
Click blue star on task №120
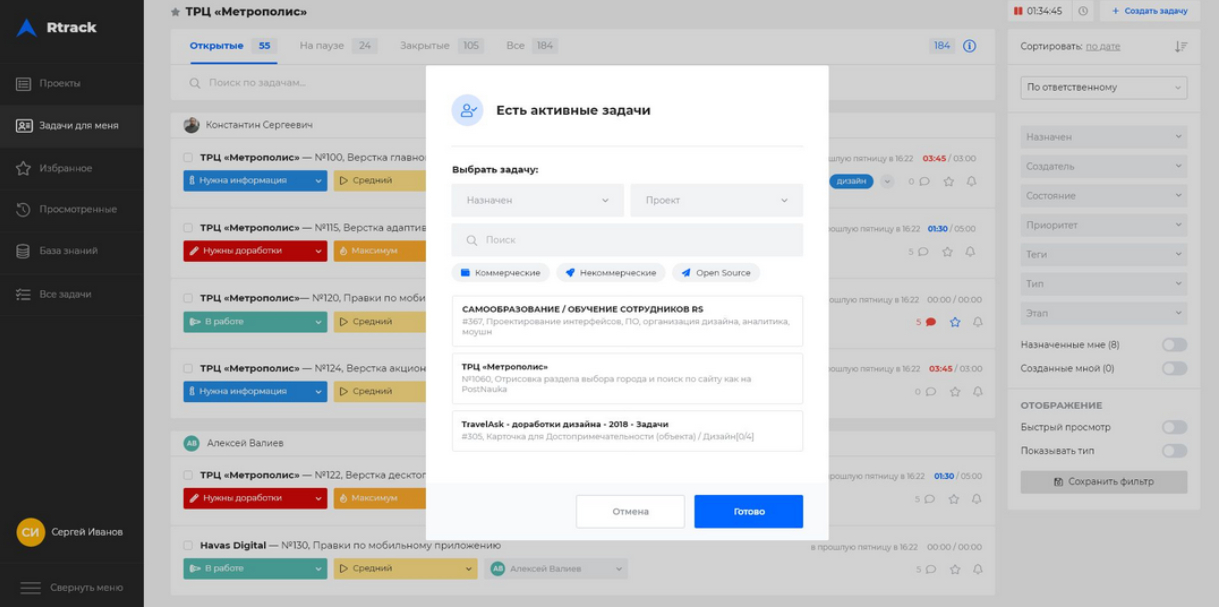[x=955, y=322]
